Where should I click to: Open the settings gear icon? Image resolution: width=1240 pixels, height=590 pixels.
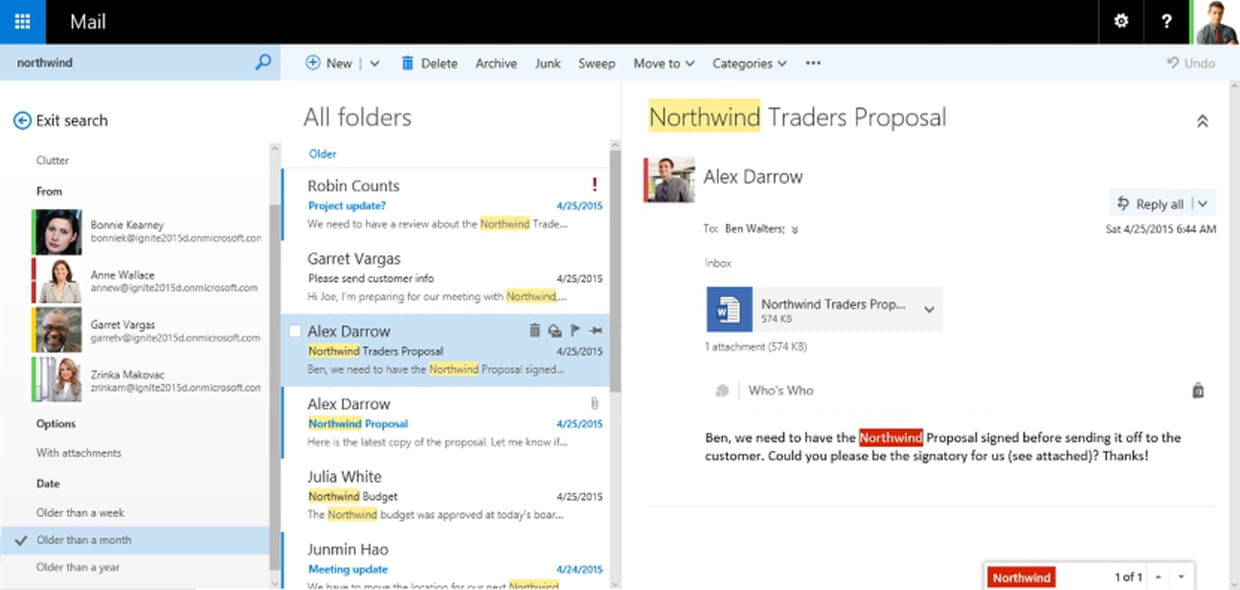point(1121,22)
